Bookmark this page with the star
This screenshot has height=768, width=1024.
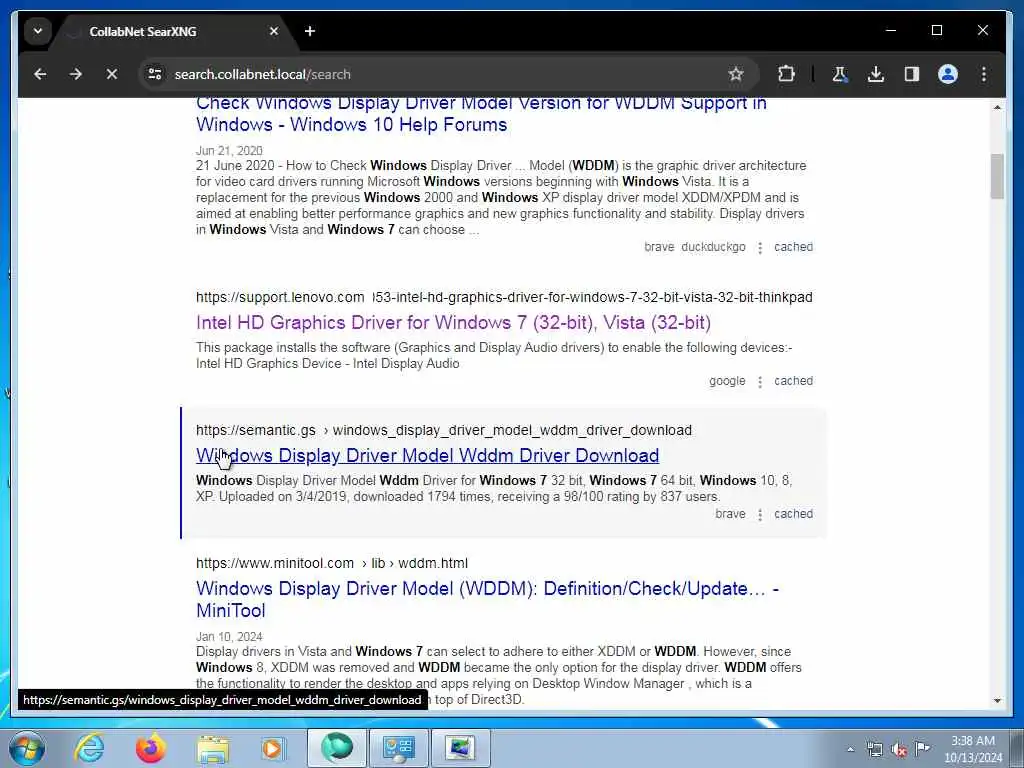[x=736, y=74]
